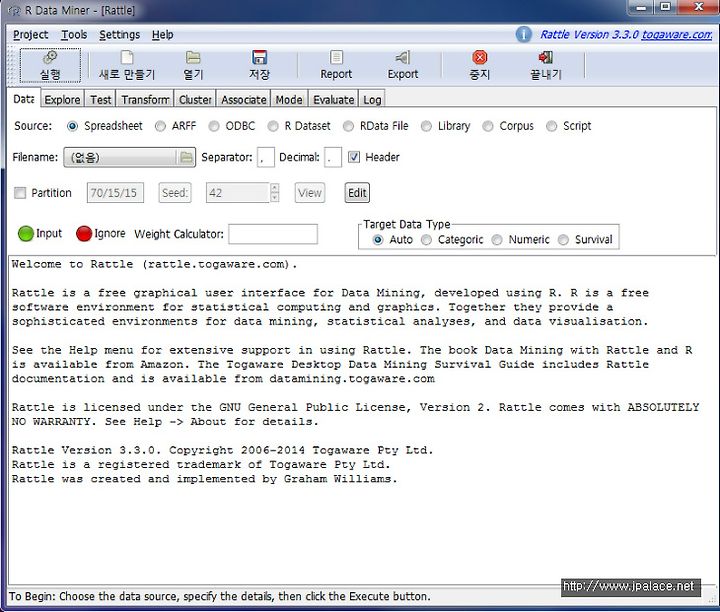Click the folder icon in Filename chooser
This screenshot has width=720, height=612.
[186, 157]
